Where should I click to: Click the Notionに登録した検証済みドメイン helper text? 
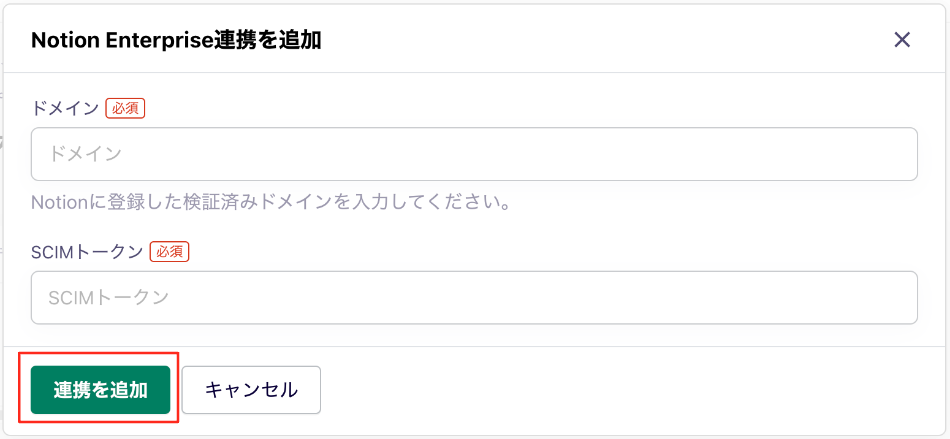coord(270,202)
